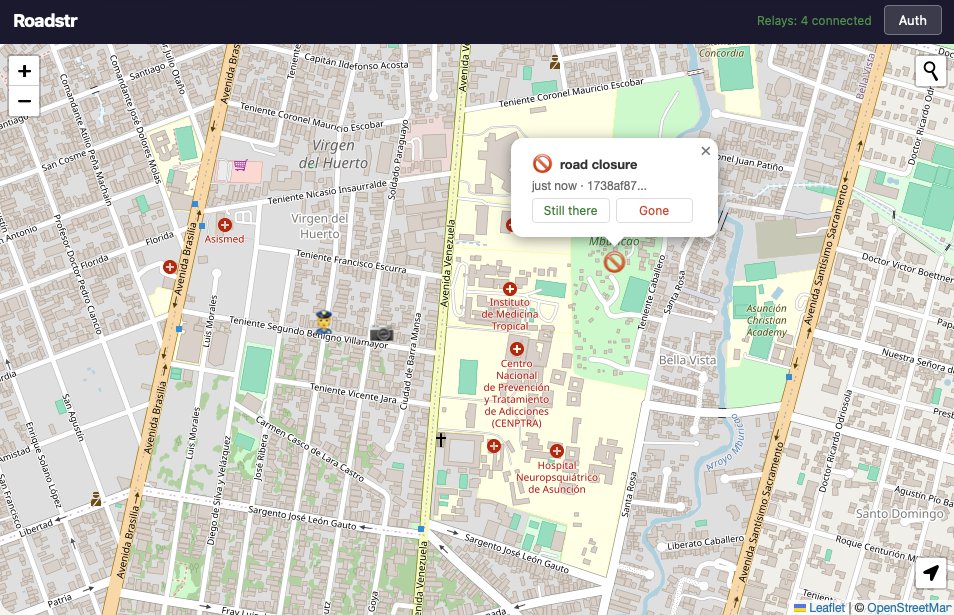The image size is (954, 615).
Task: Click the just now · 1738af87 text
Action: click(589, 186)
